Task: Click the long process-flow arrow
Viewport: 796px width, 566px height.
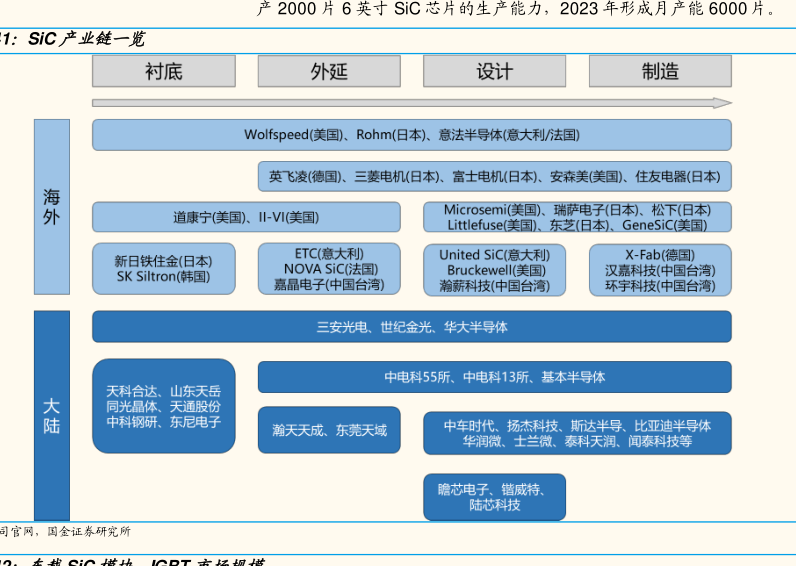Action: pos(412,103)
